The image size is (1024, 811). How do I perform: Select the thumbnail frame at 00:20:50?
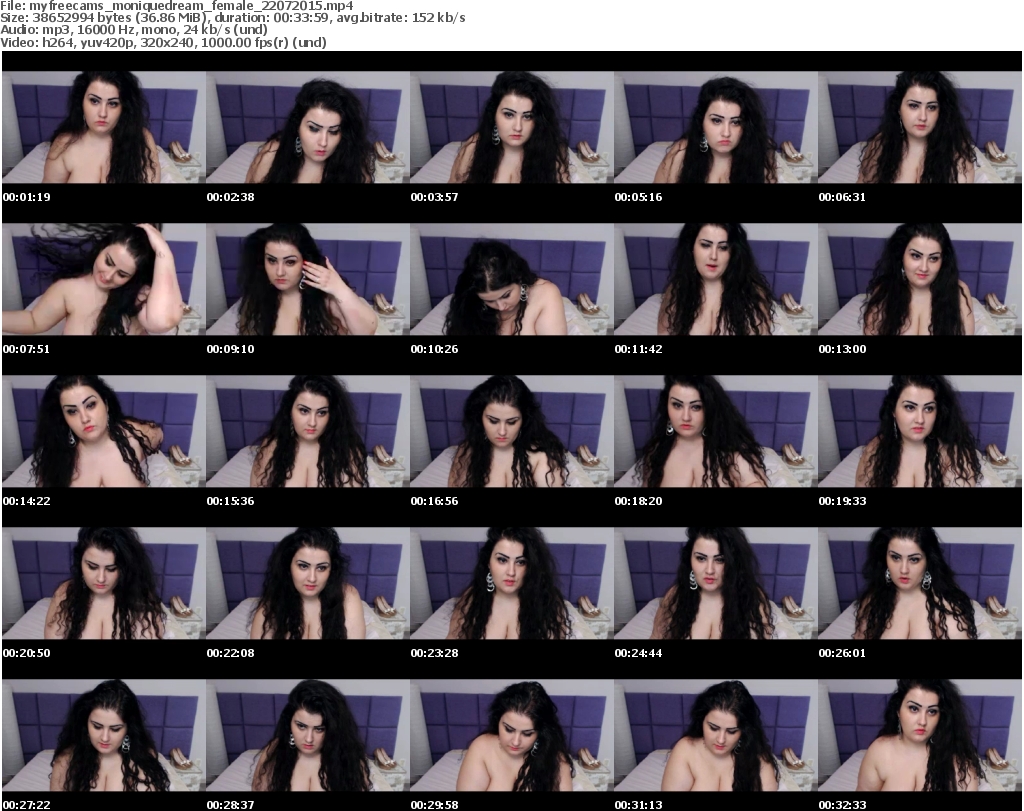104,583
